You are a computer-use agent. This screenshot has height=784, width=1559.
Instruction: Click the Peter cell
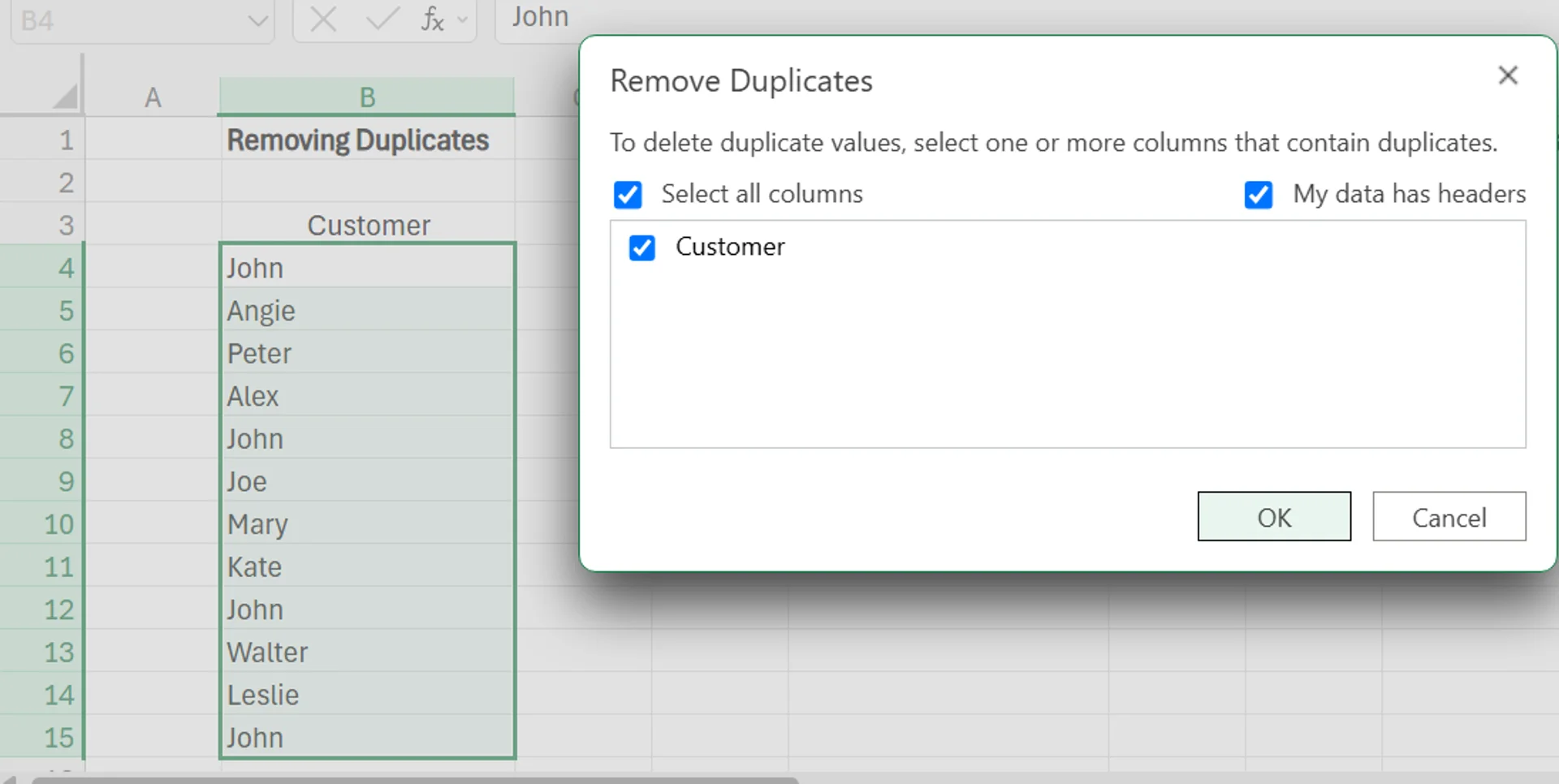point(367,353)
